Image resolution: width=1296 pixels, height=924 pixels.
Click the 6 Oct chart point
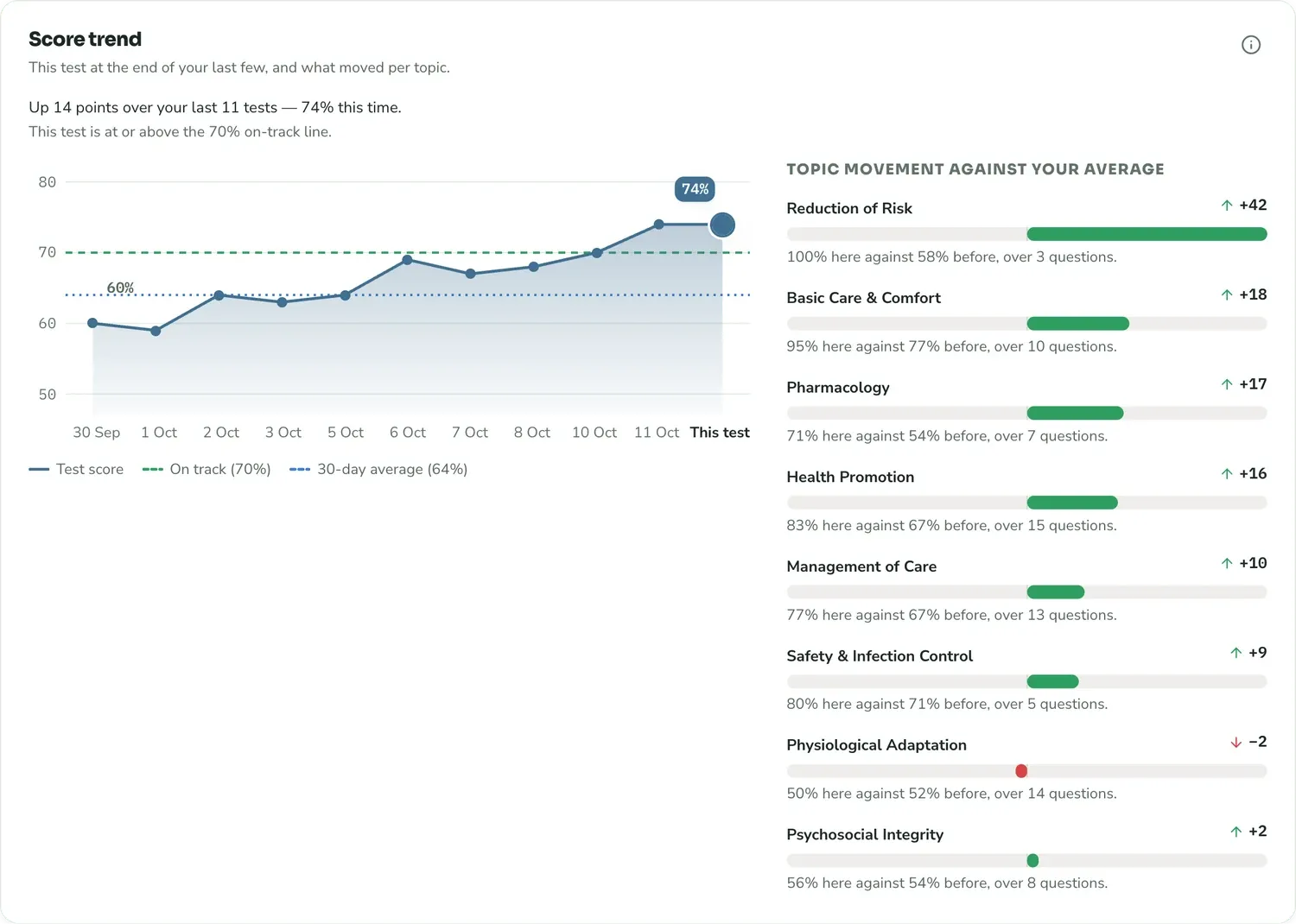pyautogui.click(x=407, y=259)
